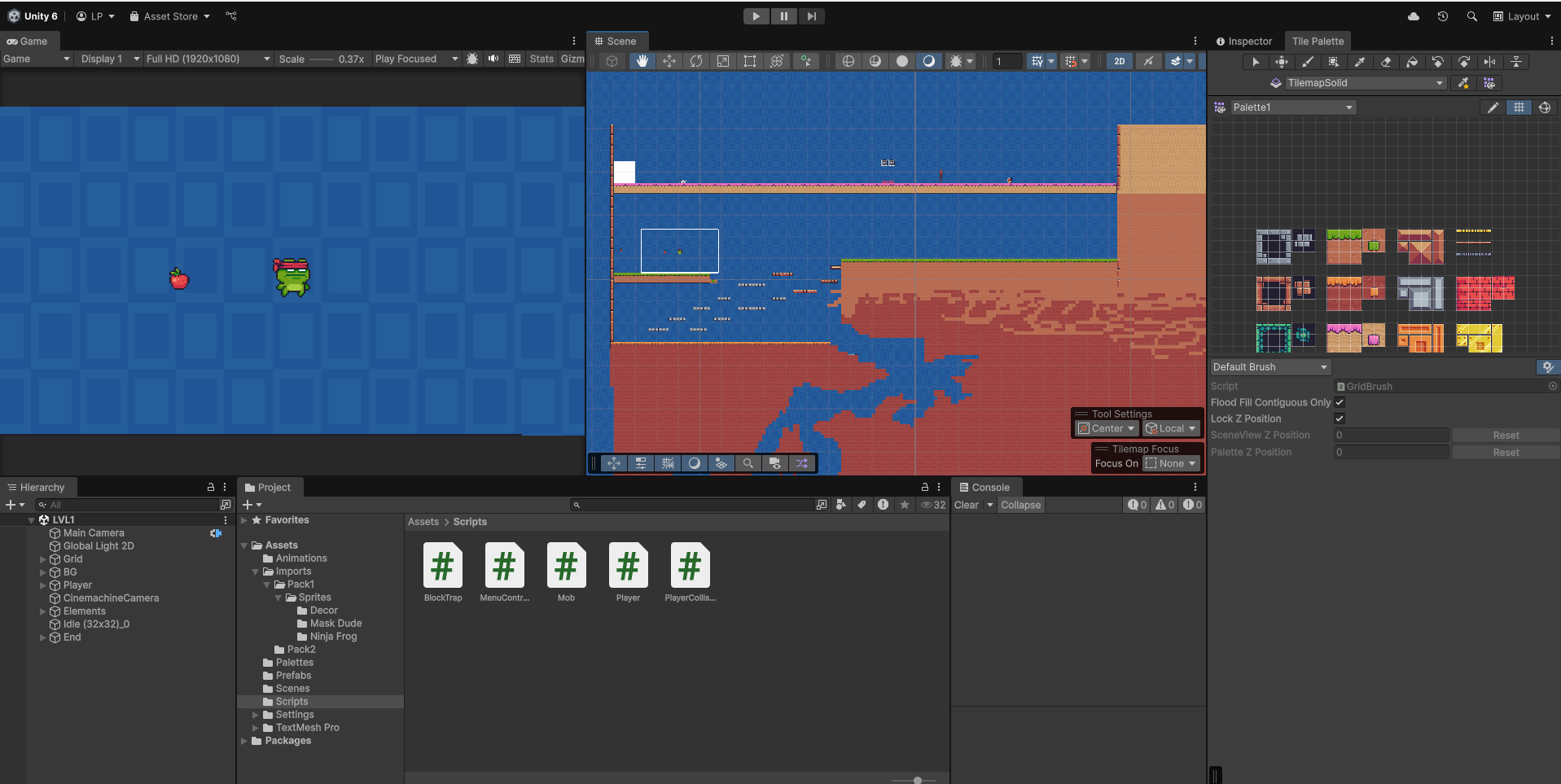Image resolution: width=1561 pixels, height=784 pixels.
Task: Open the Full HD resolution dropdown
Action: (208, 59)
